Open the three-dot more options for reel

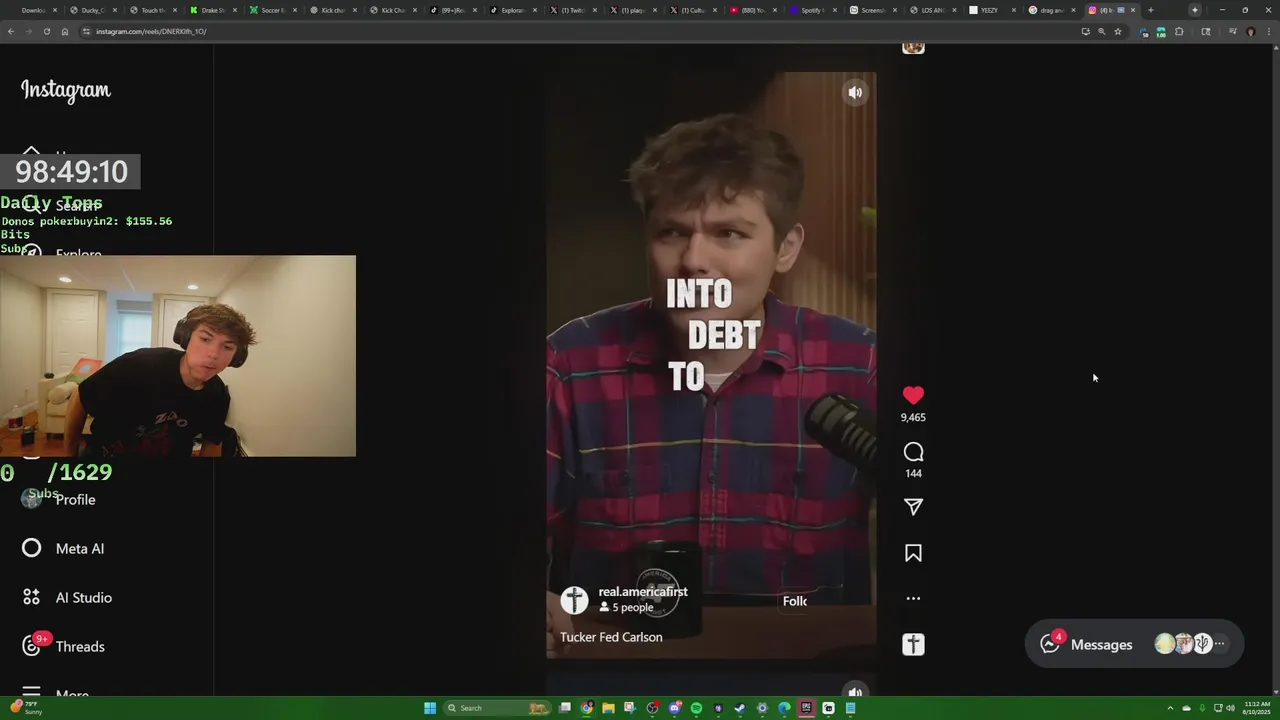pyautogui.click(x=913, y=598)
